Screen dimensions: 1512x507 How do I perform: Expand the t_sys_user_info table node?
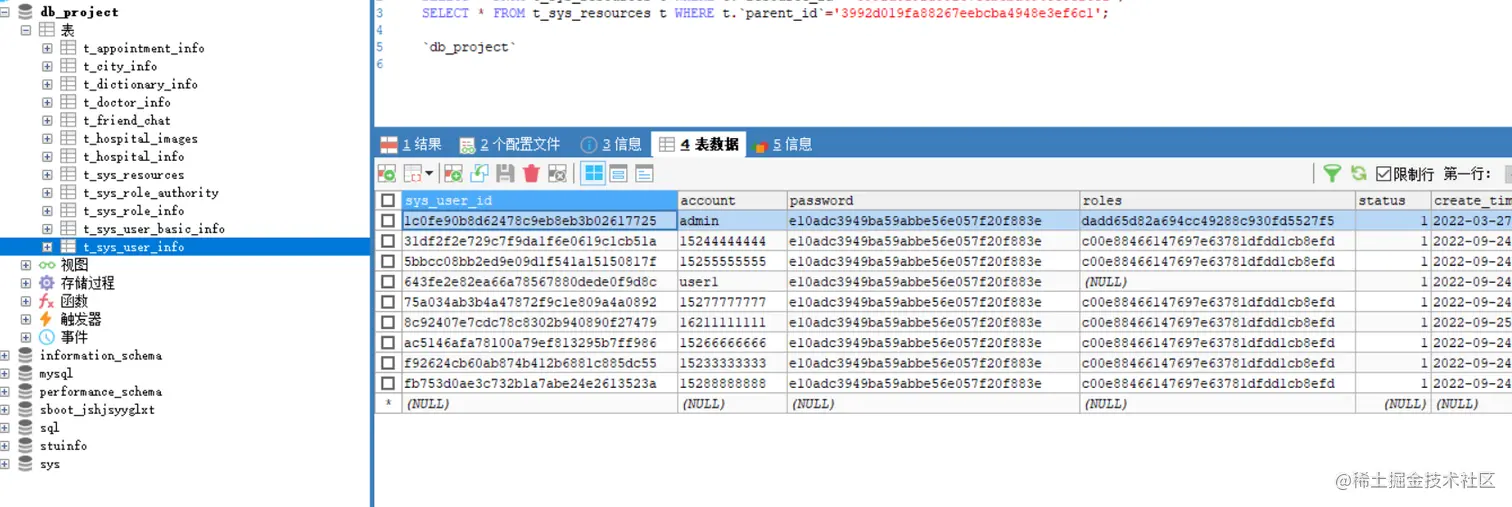point(47,246)
